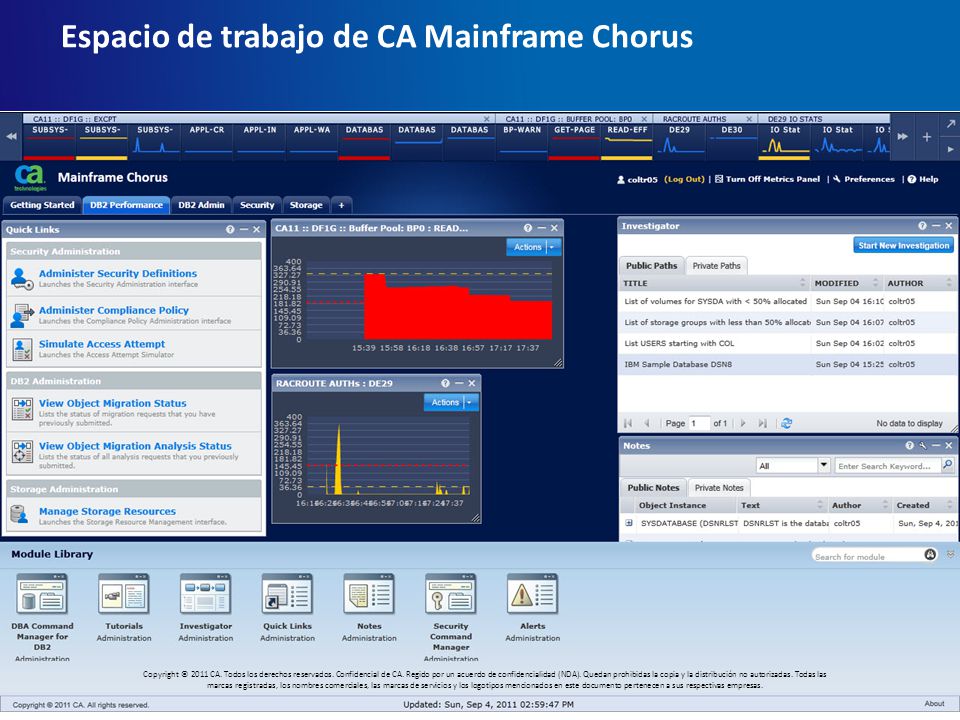Sort Investigator list by the TITLE column
960x720 pixels.
tap(714, 283)
